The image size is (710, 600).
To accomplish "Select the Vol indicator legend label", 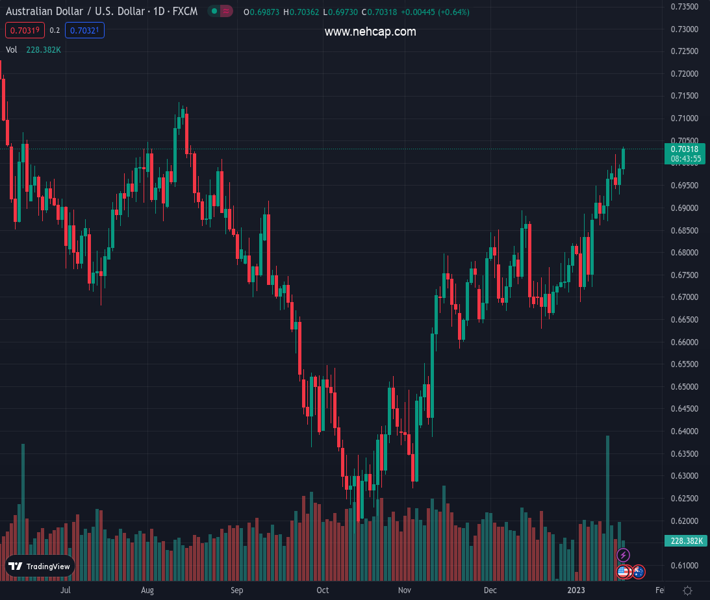I will [x=11, y=49].
